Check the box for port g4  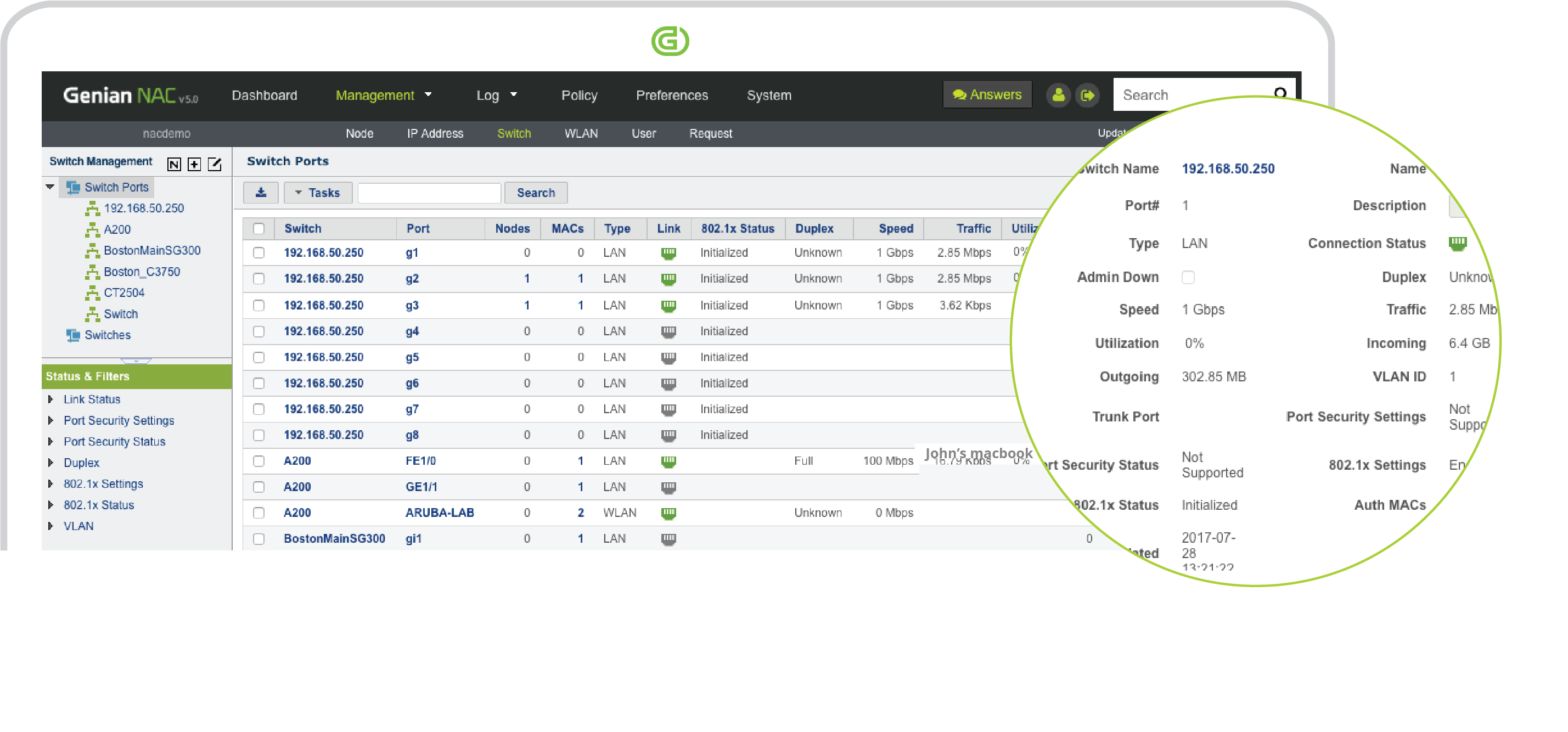258,331
